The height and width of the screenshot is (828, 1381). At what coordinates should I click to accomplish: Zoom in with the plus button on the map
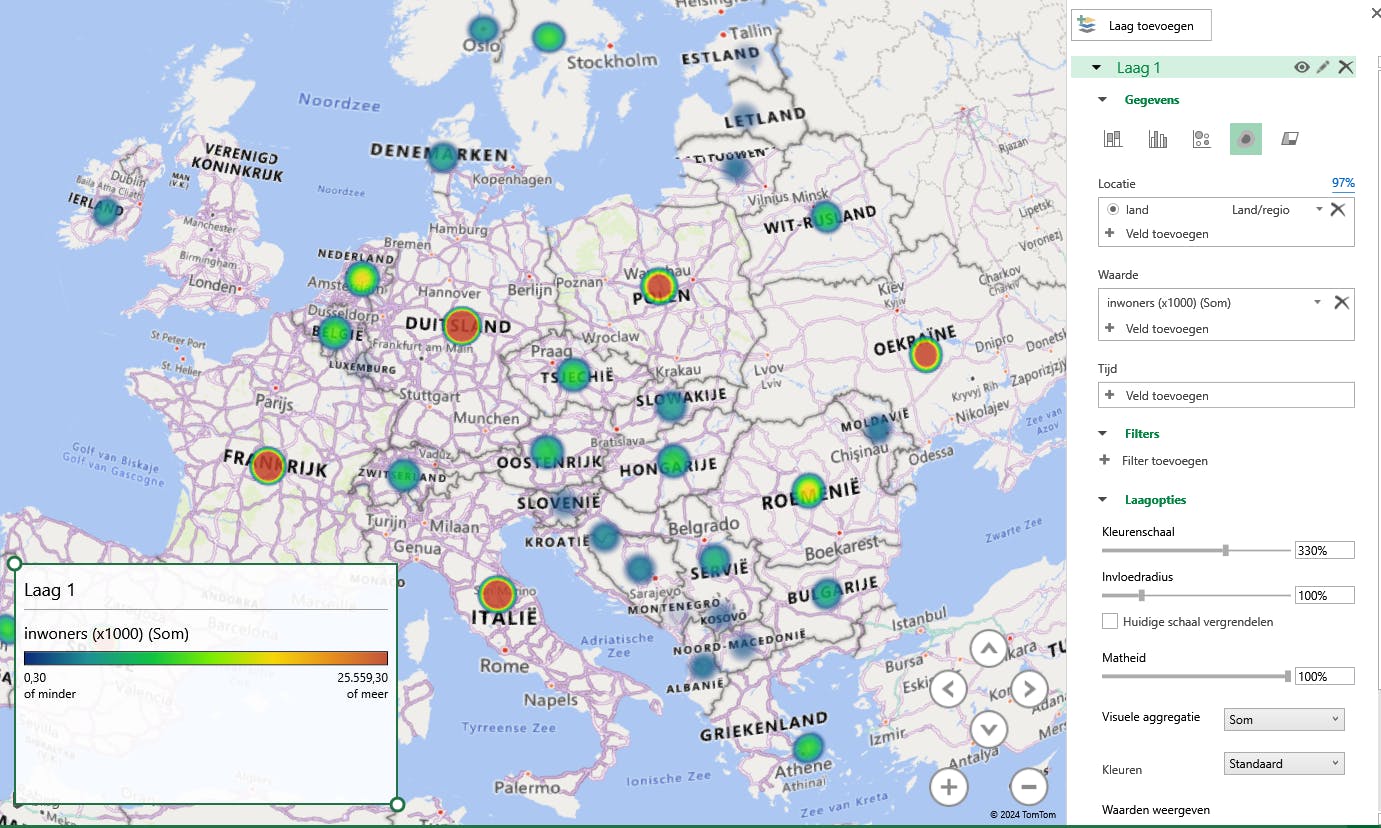tap(949, 787)
